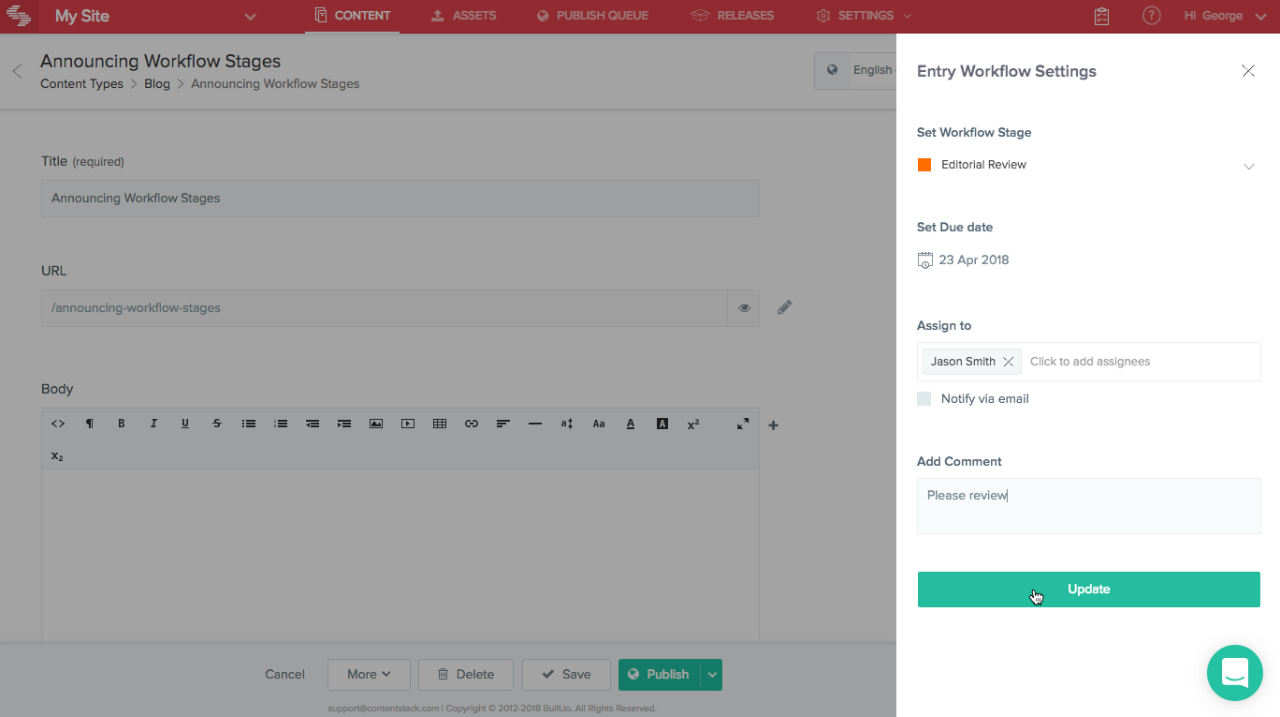
Task: Delete the entry
Action: [466, 674]
